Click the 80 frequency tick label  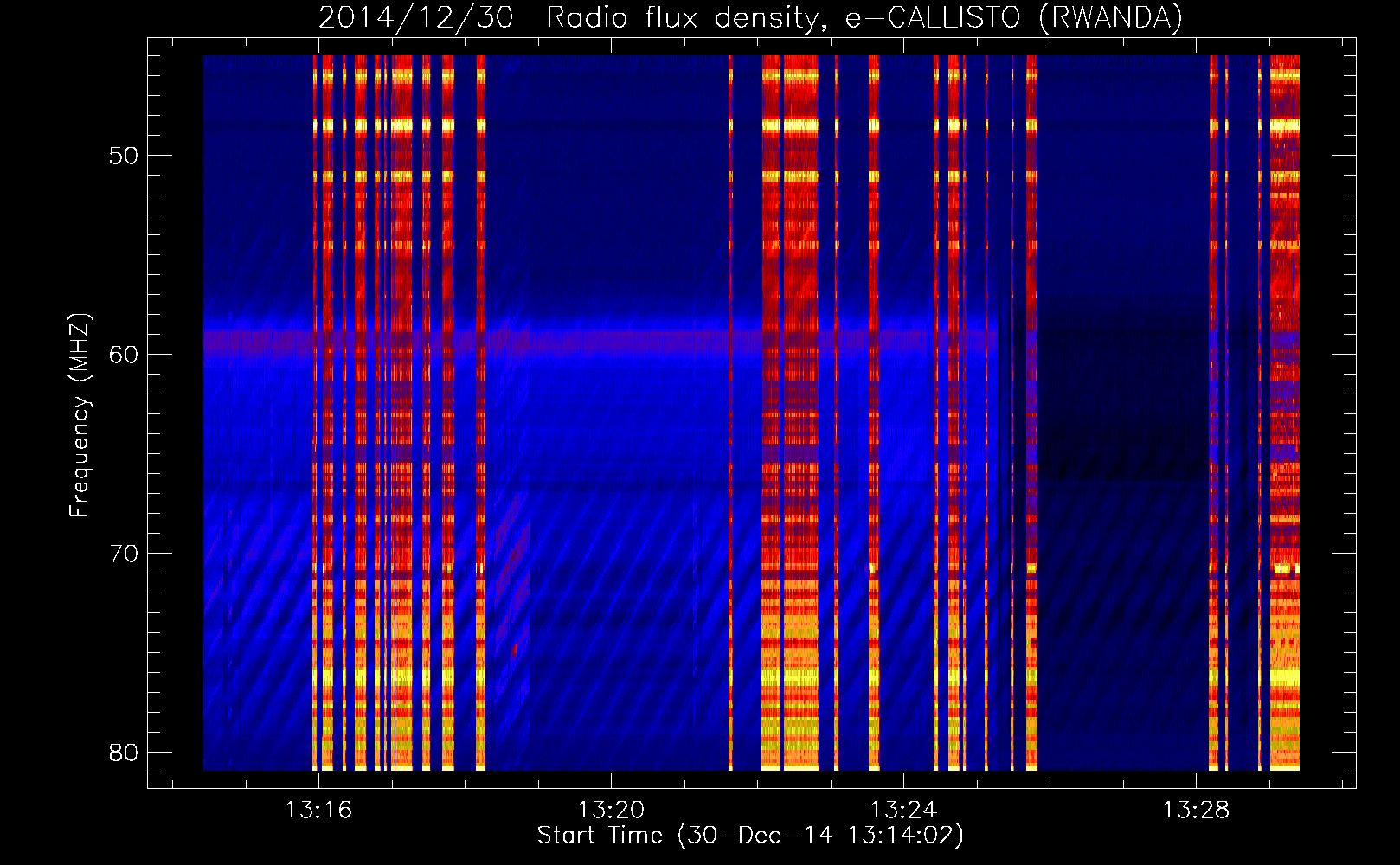124,753
